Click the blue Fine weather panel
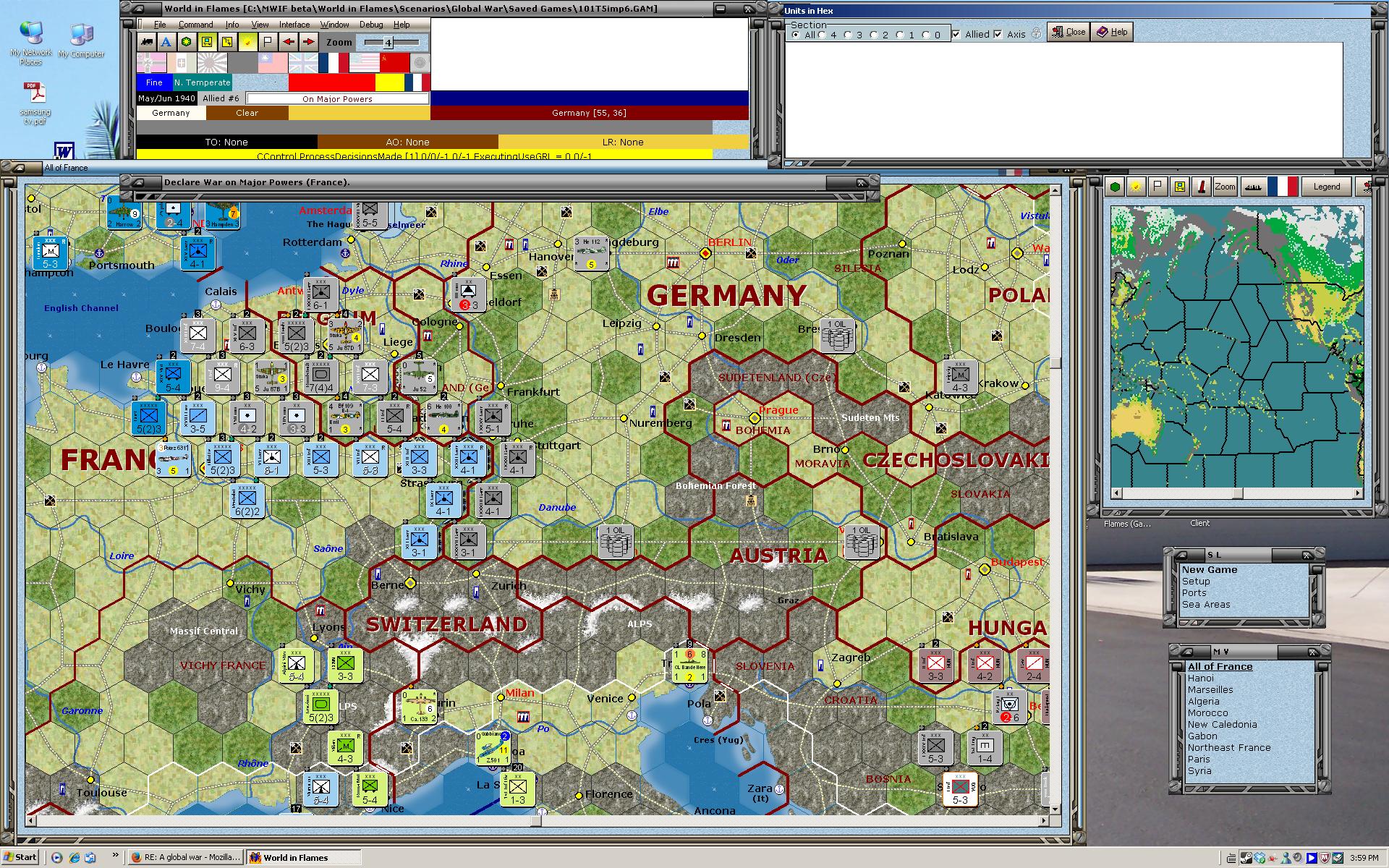 [155, 82]
